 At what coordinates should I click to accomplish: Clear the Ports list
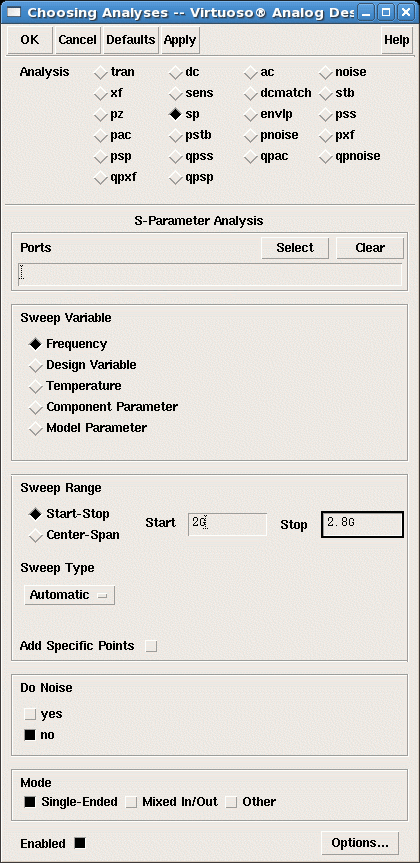point(370,248)
